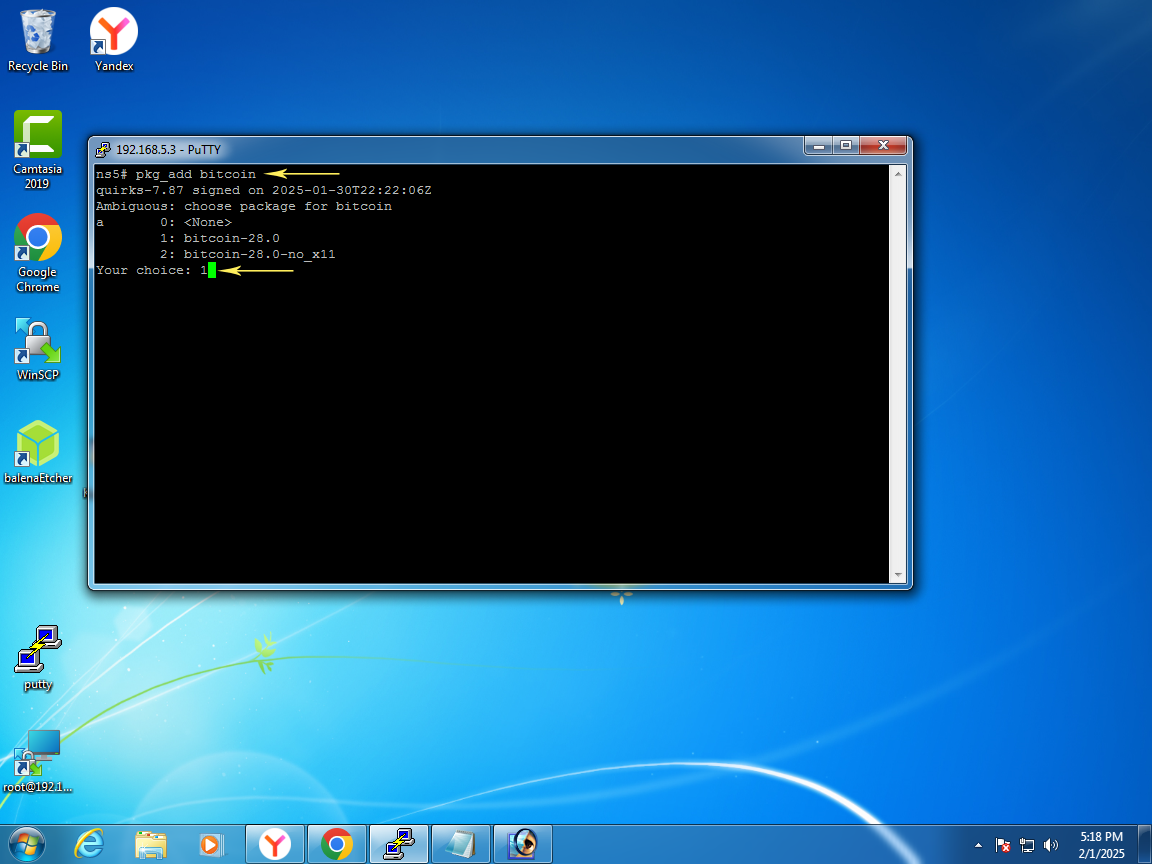Open the Recycle Bin desktop icon
This screenshot has height=864, width=1152.
pos(37,40)
